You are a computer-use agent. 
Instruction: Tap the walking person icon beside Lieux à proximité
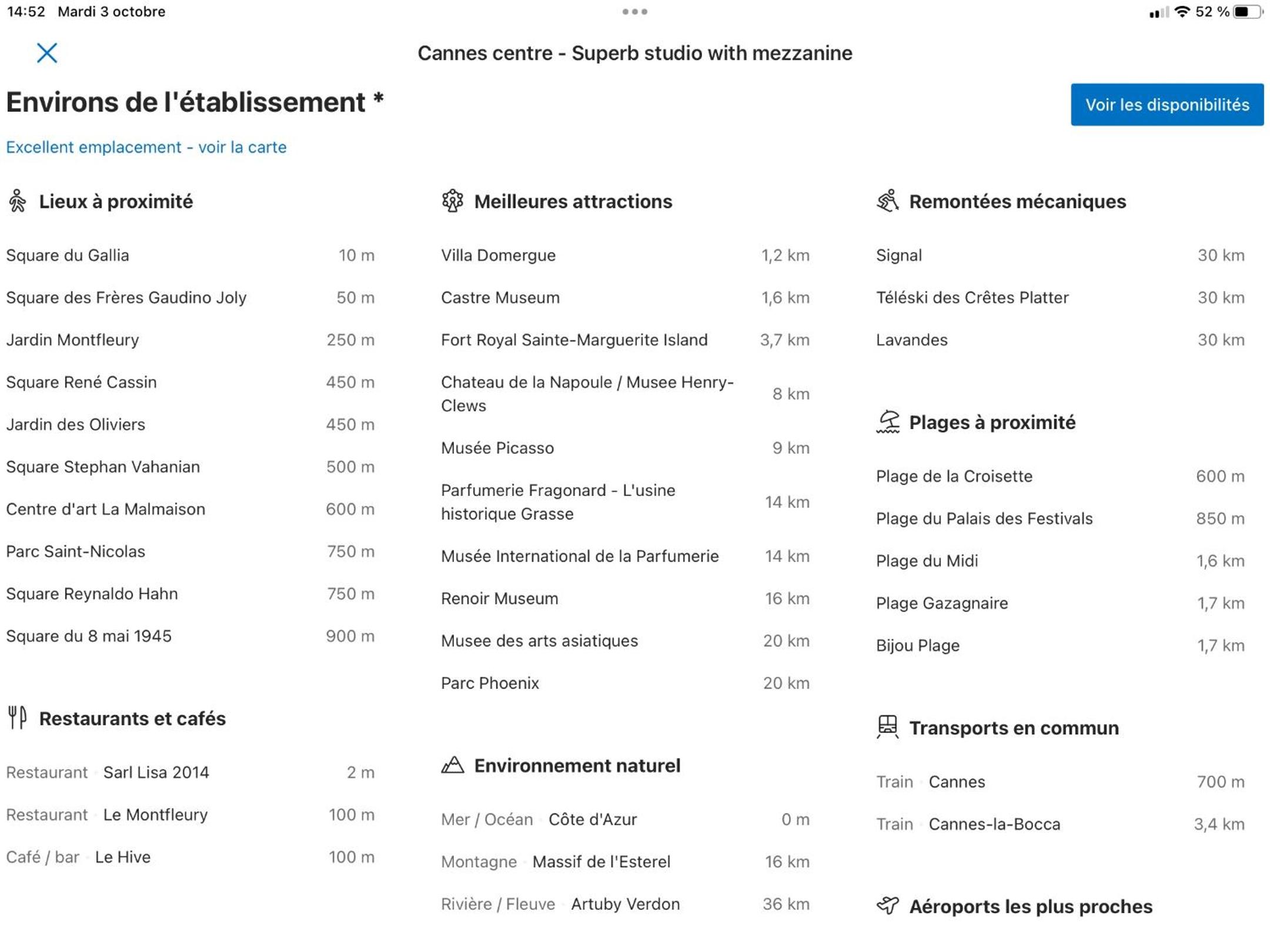pos(18,201)
